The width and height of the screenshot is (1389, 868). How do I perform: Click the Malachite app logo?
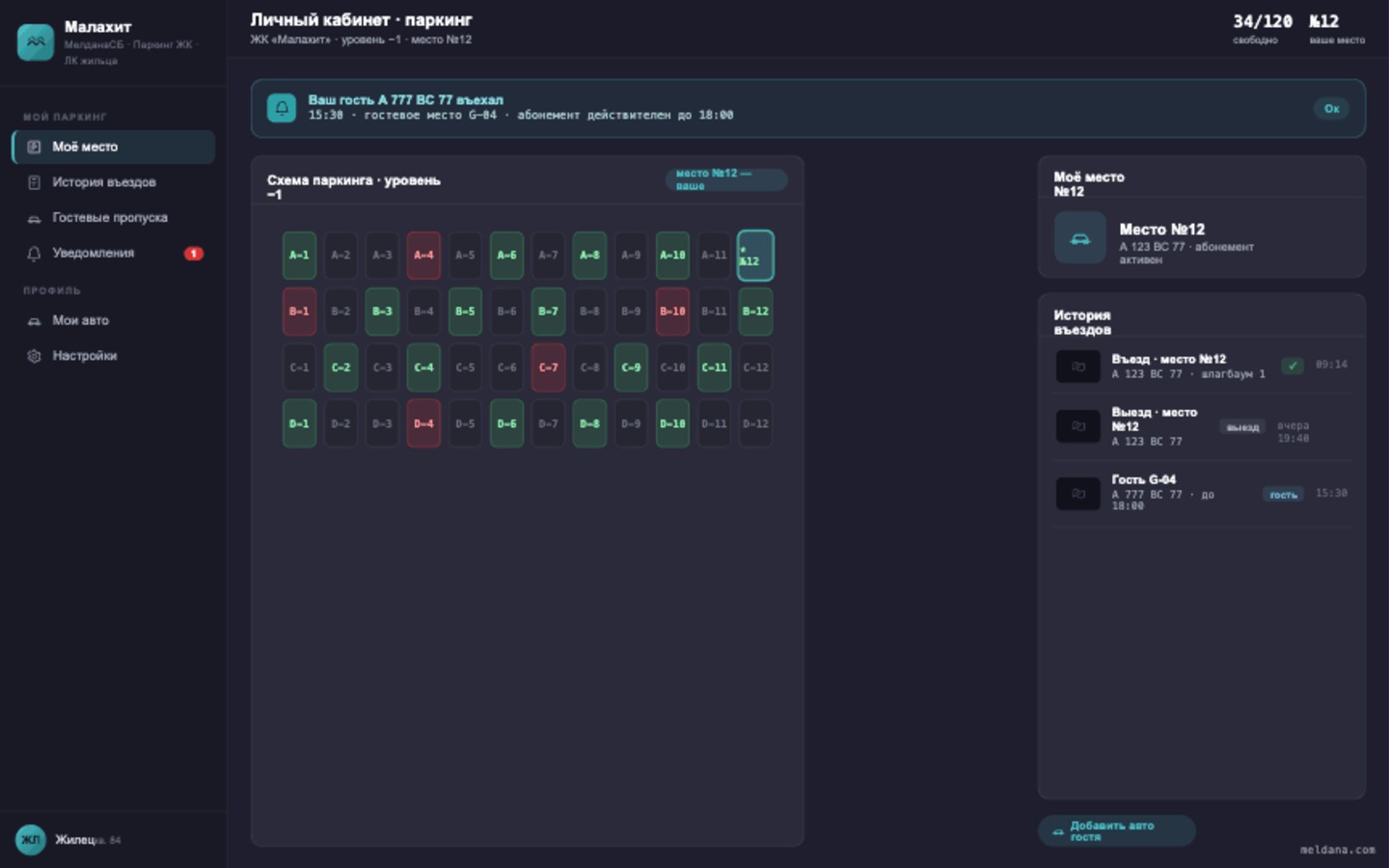click(36, 41)
